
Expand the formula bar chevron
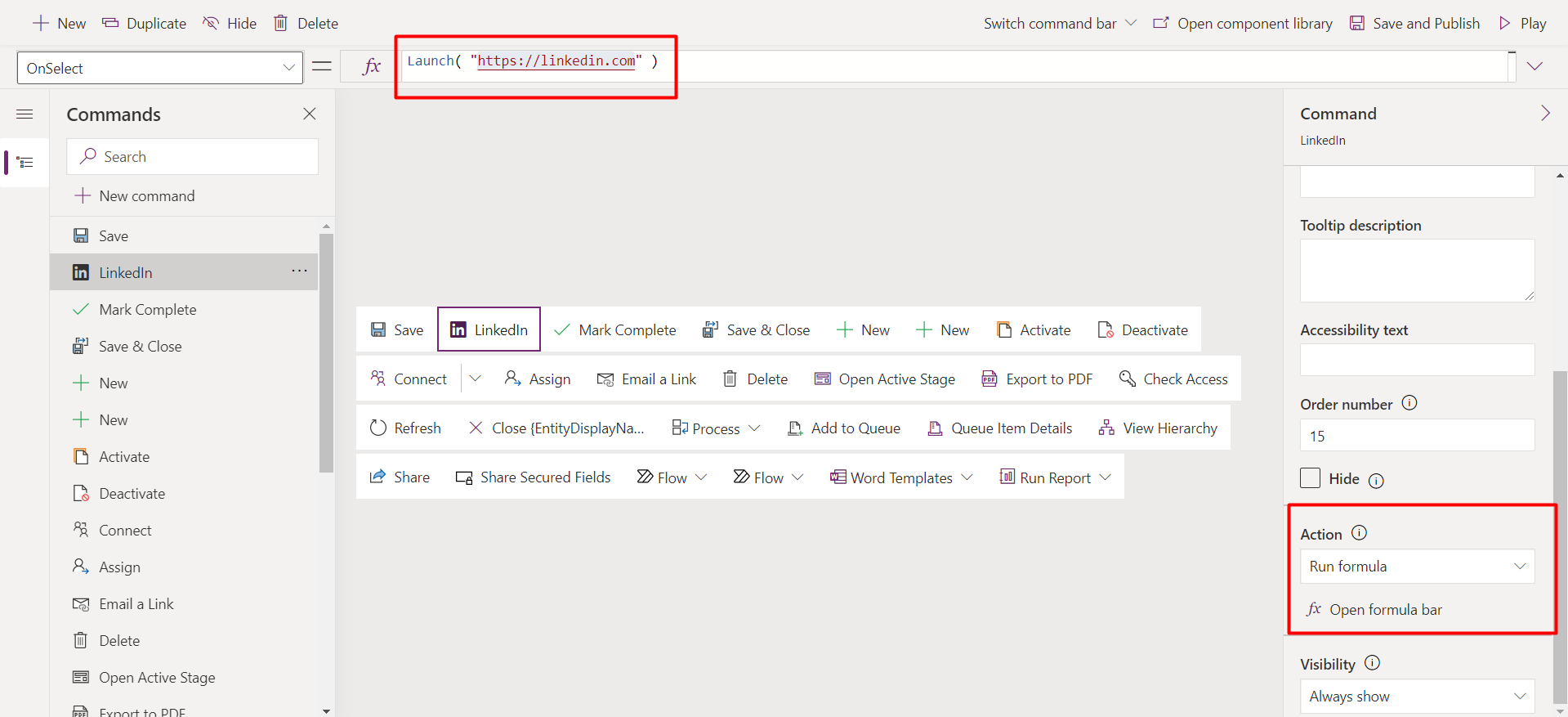1534,66
